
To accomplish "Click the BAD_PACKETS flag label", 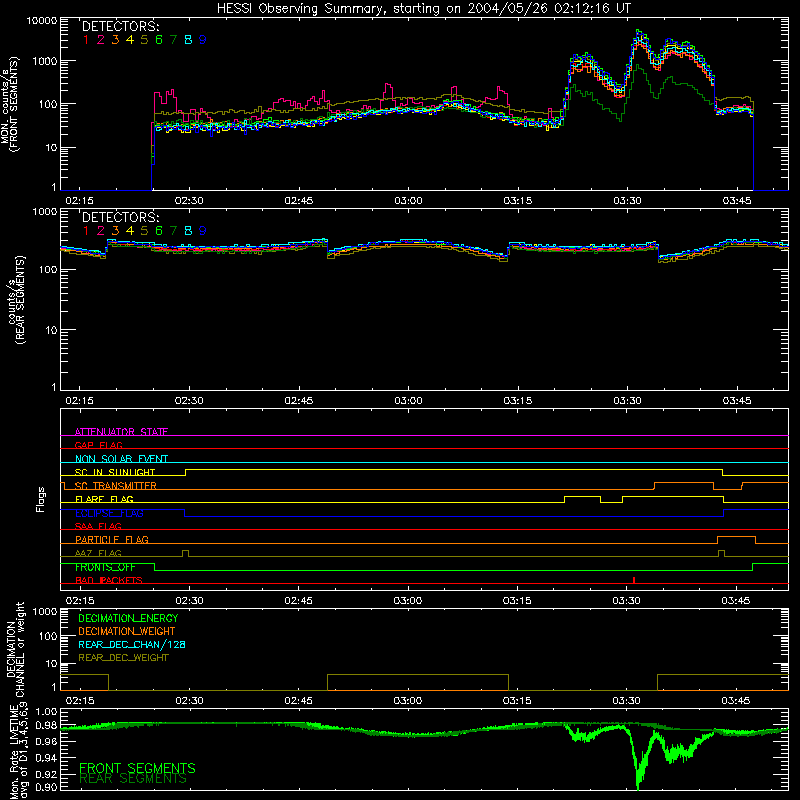I will click(x=109, y=580).
